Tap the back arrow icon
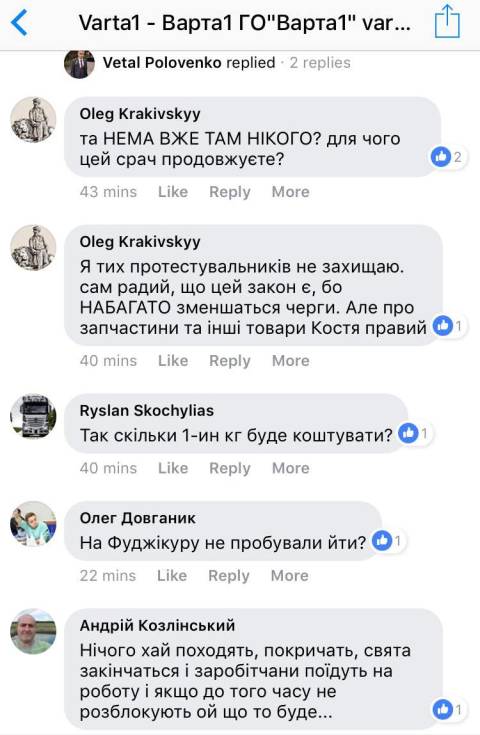Image resolution: width=480 pixels, height=735 pixels. [19, 23]
